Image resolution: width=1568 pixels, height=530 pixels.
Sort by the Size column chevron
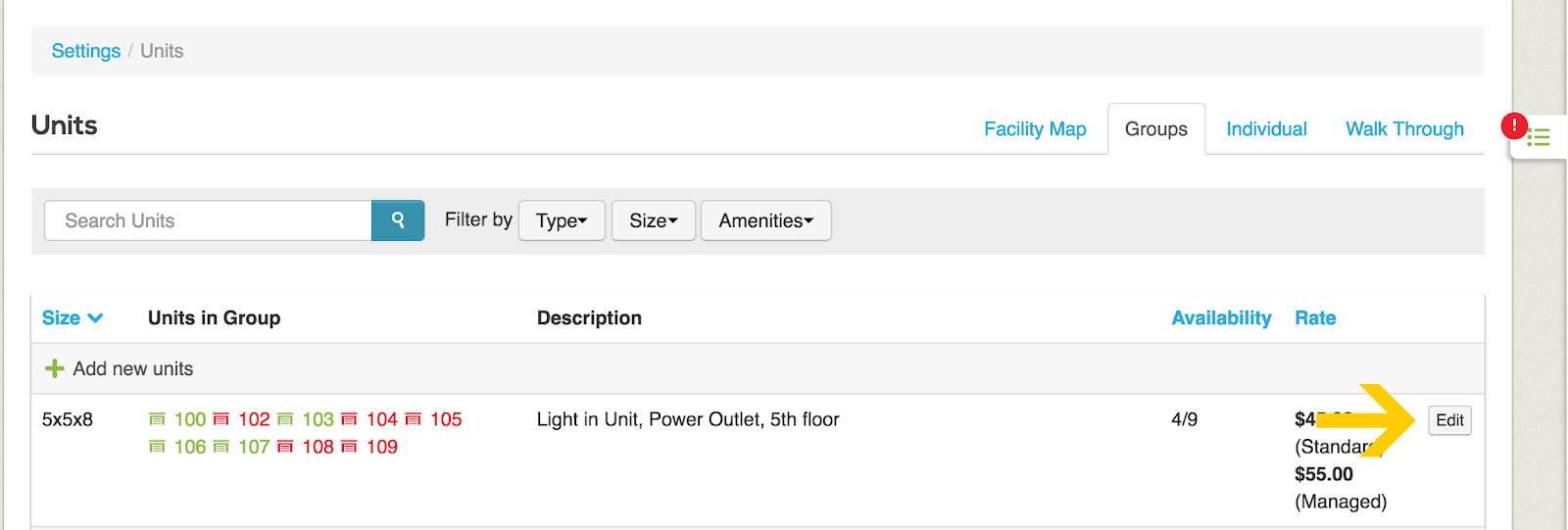[95, 318]
